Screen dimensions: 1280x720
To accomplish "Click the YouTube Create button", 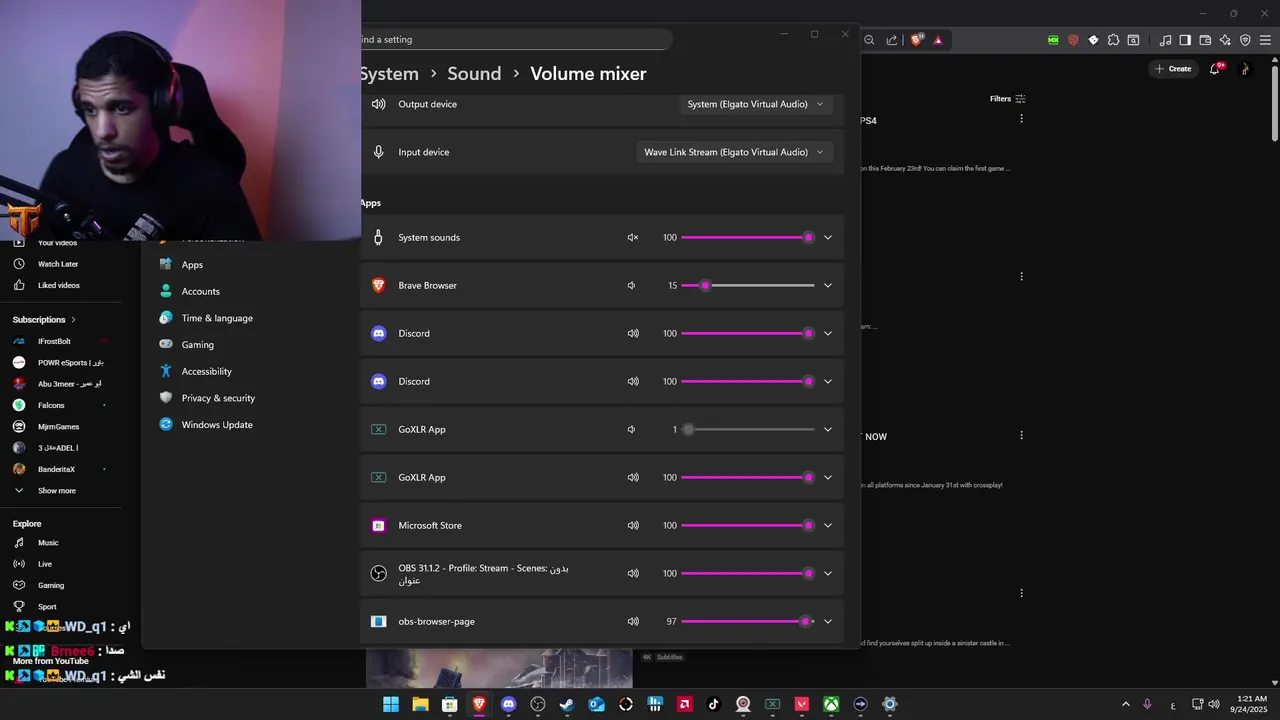I will coord(1173,69).
